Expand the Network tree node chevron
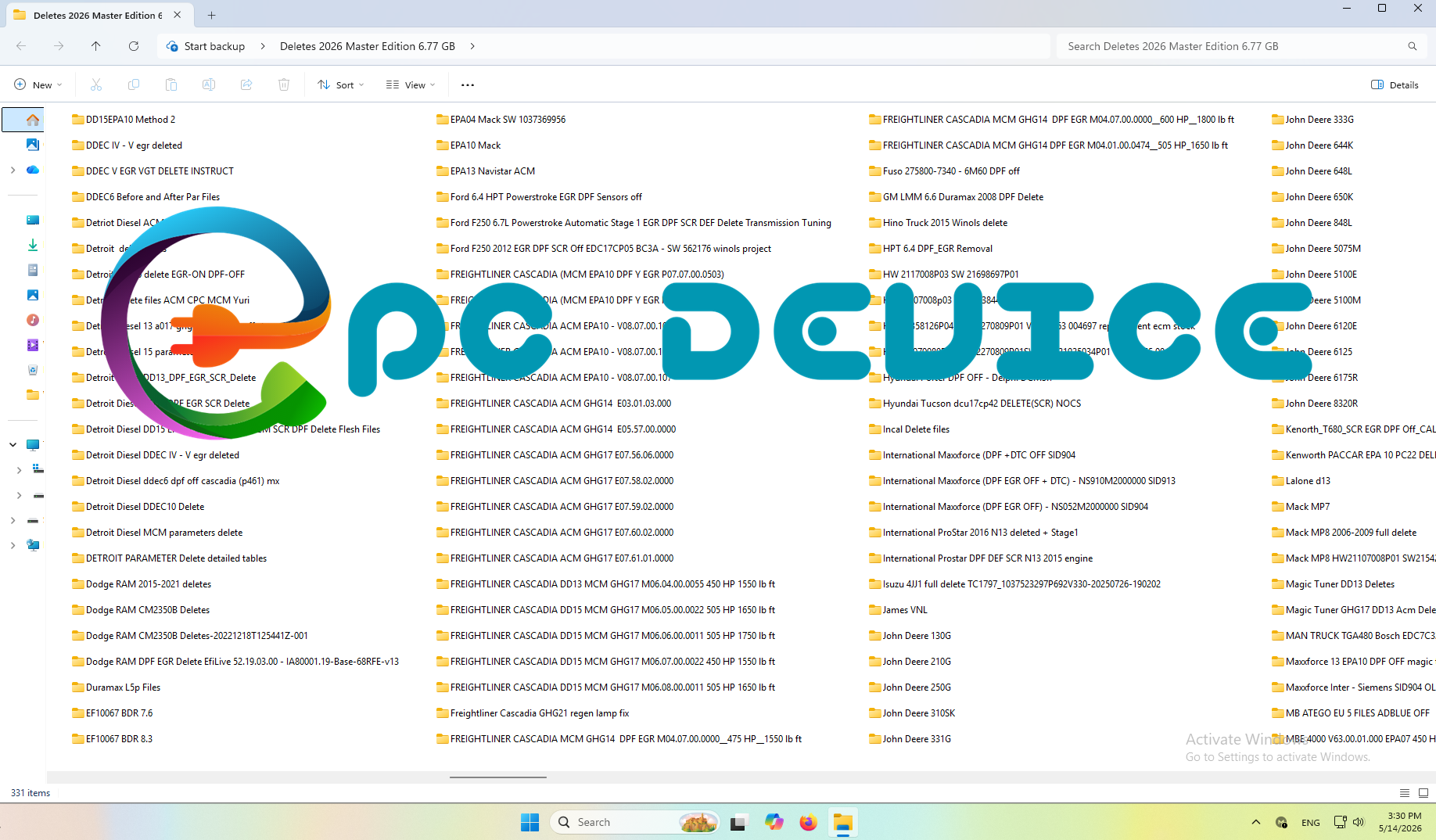1436x840 pixels. pyautogui.click(x=13, y=545)
